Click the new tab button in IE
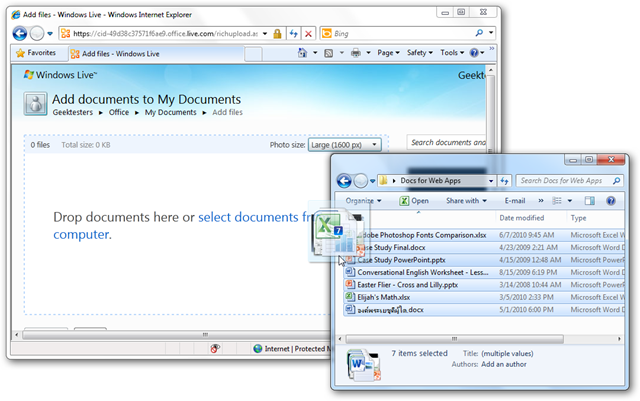Screen dimensions: 640x401 click(x=253, y=54)
